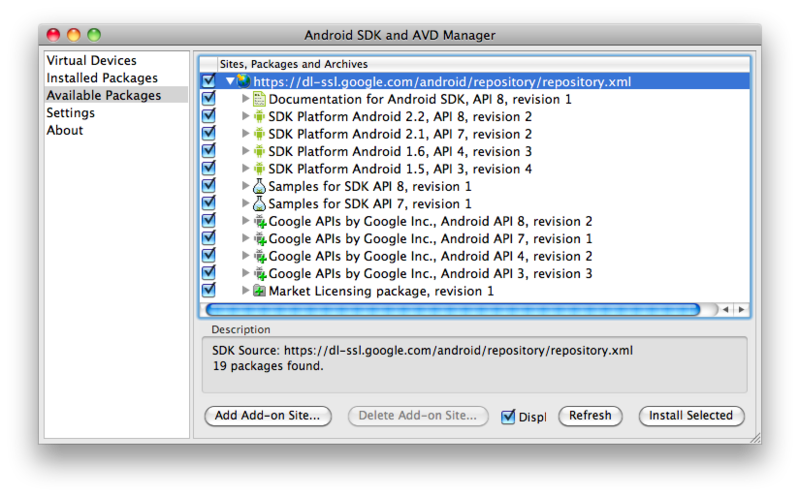Click Android robot icon for SDK Platform 2.2
This screenshot has height=497, width=800.
tap(259, 116)
